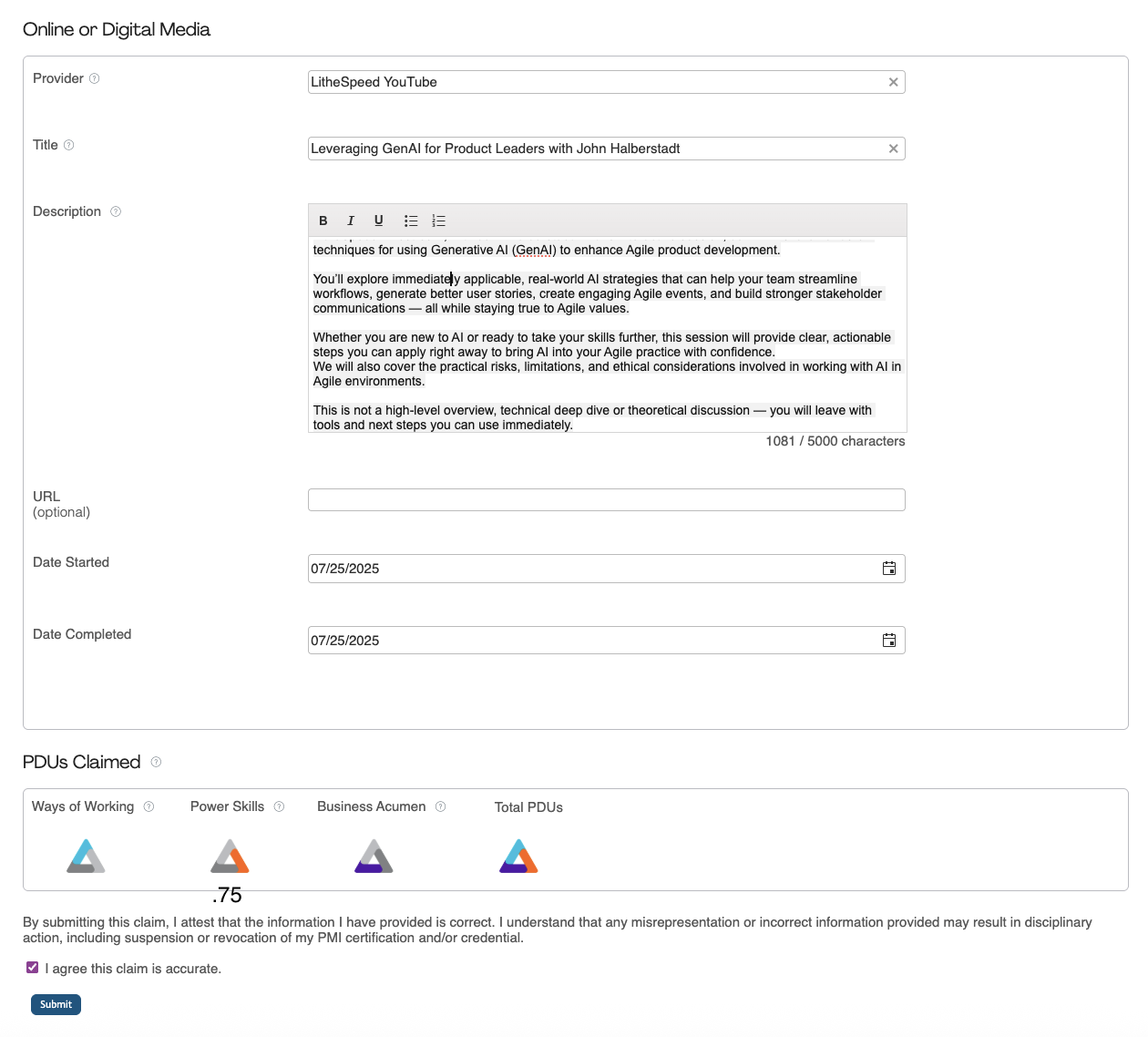Screen dimensions: 1148x1037
Task: Uncheck 'I agree this claim is accurate'
Action: (x=33, y=968)
